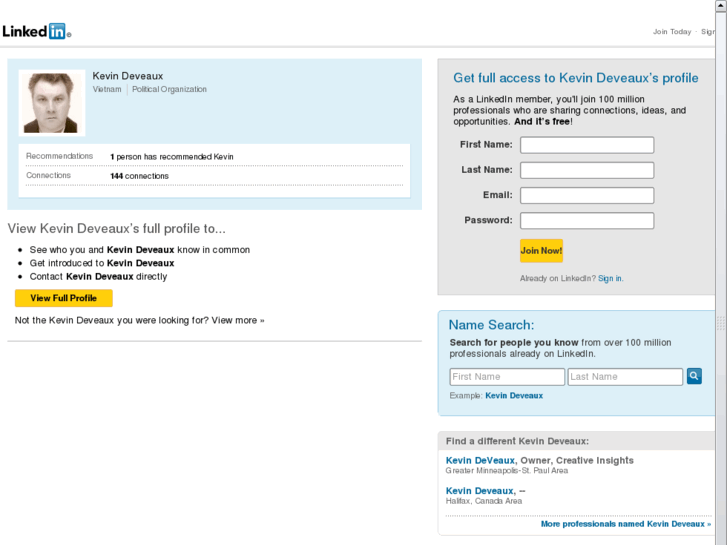Viewport: 727px width, 545px height.
Task: Click Contact Kevin Deveaux directly bullet
Action: point(98,276)
